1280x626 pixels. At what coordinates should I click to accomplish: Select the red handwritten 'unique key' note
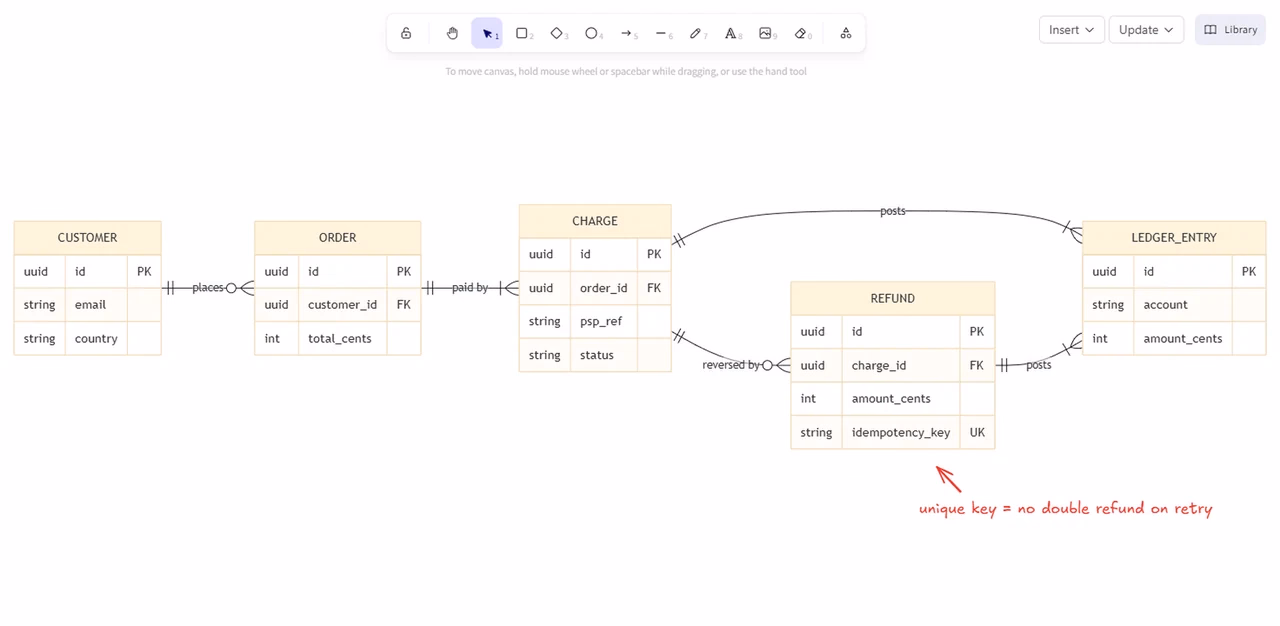coord(1066,509)
